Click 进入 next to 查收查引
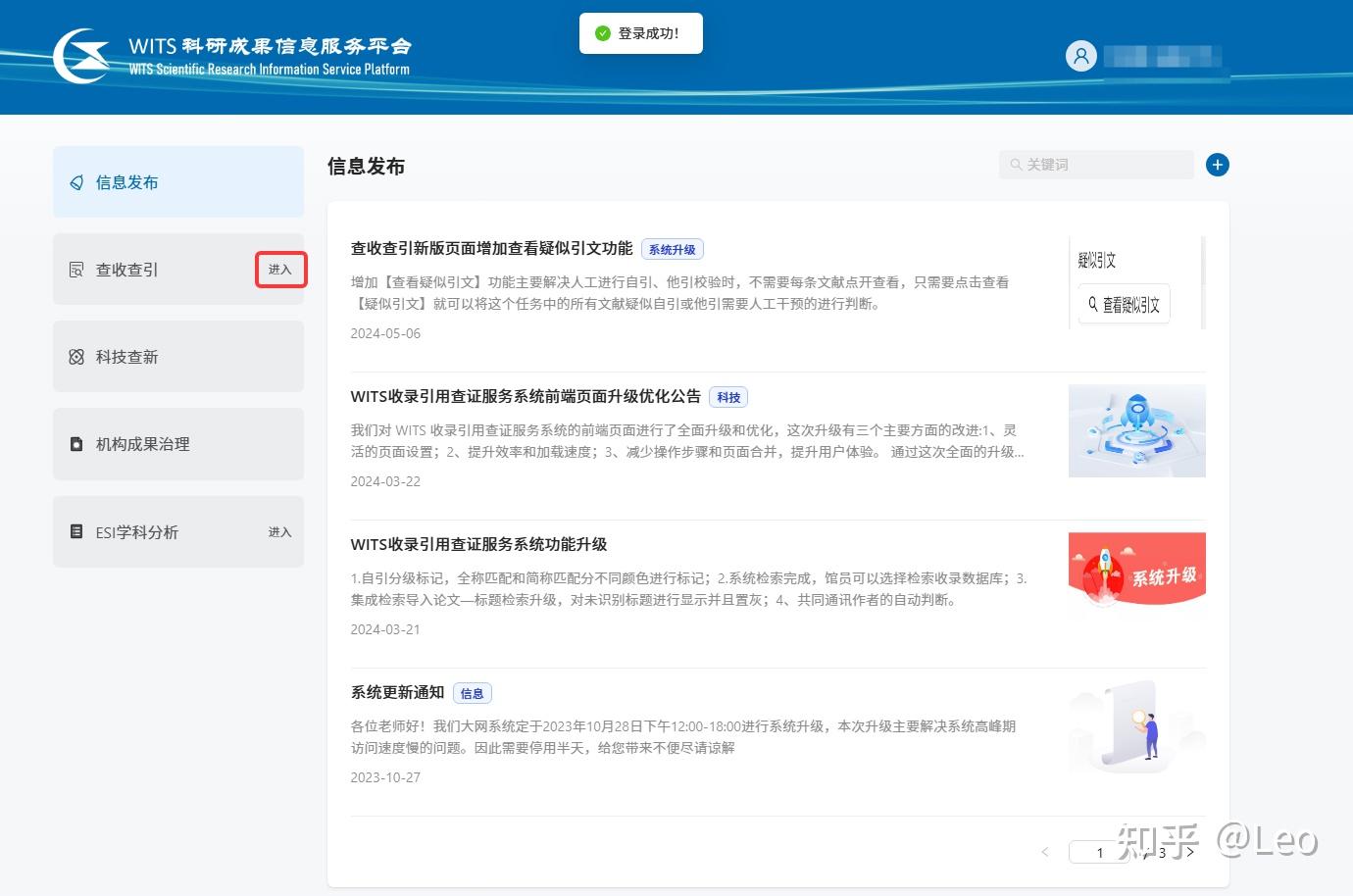The image size is (1353, 896). click(280, 269)
